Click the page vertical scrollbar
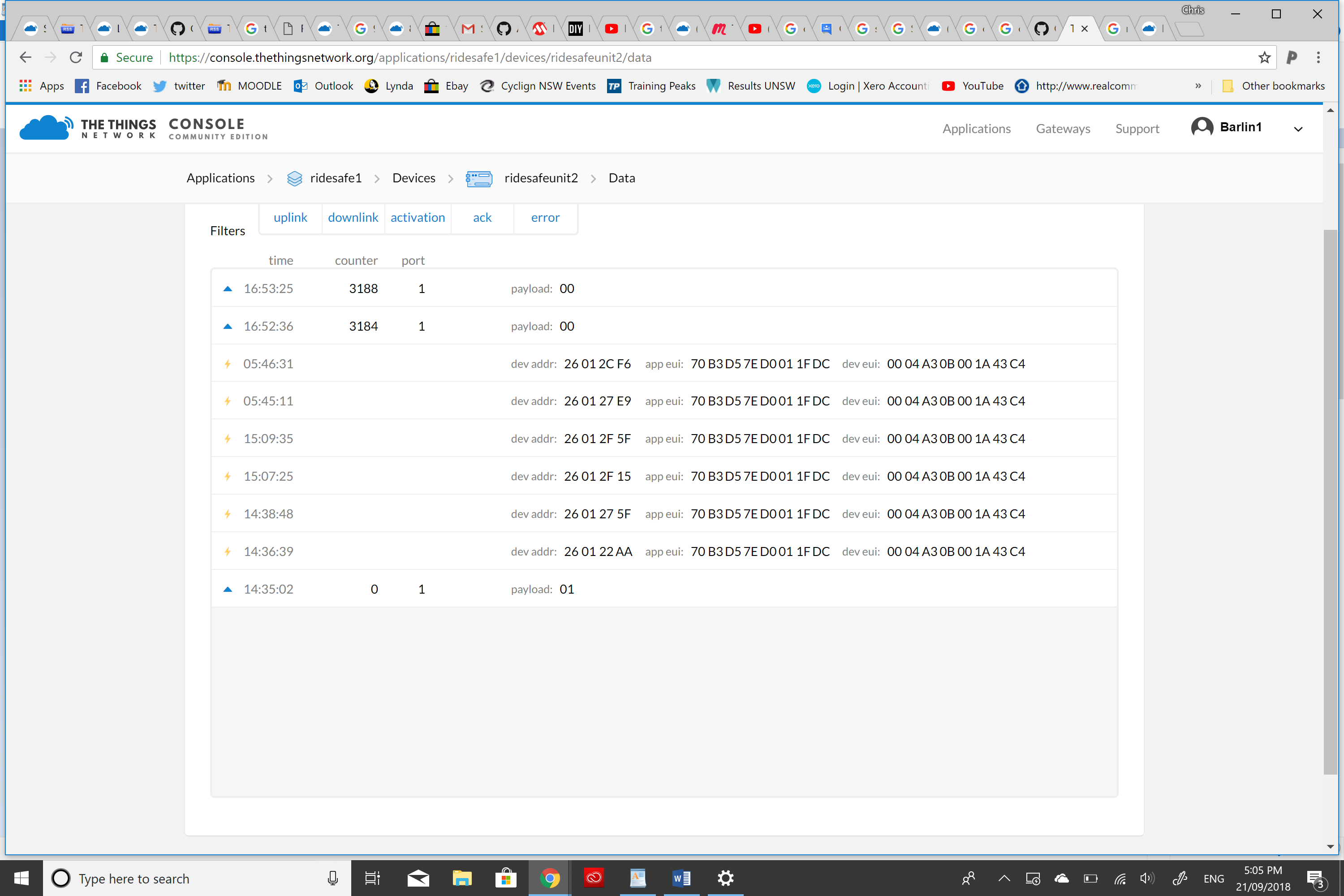Screen dimensions: 1344x896 (x=1330, y=503)
